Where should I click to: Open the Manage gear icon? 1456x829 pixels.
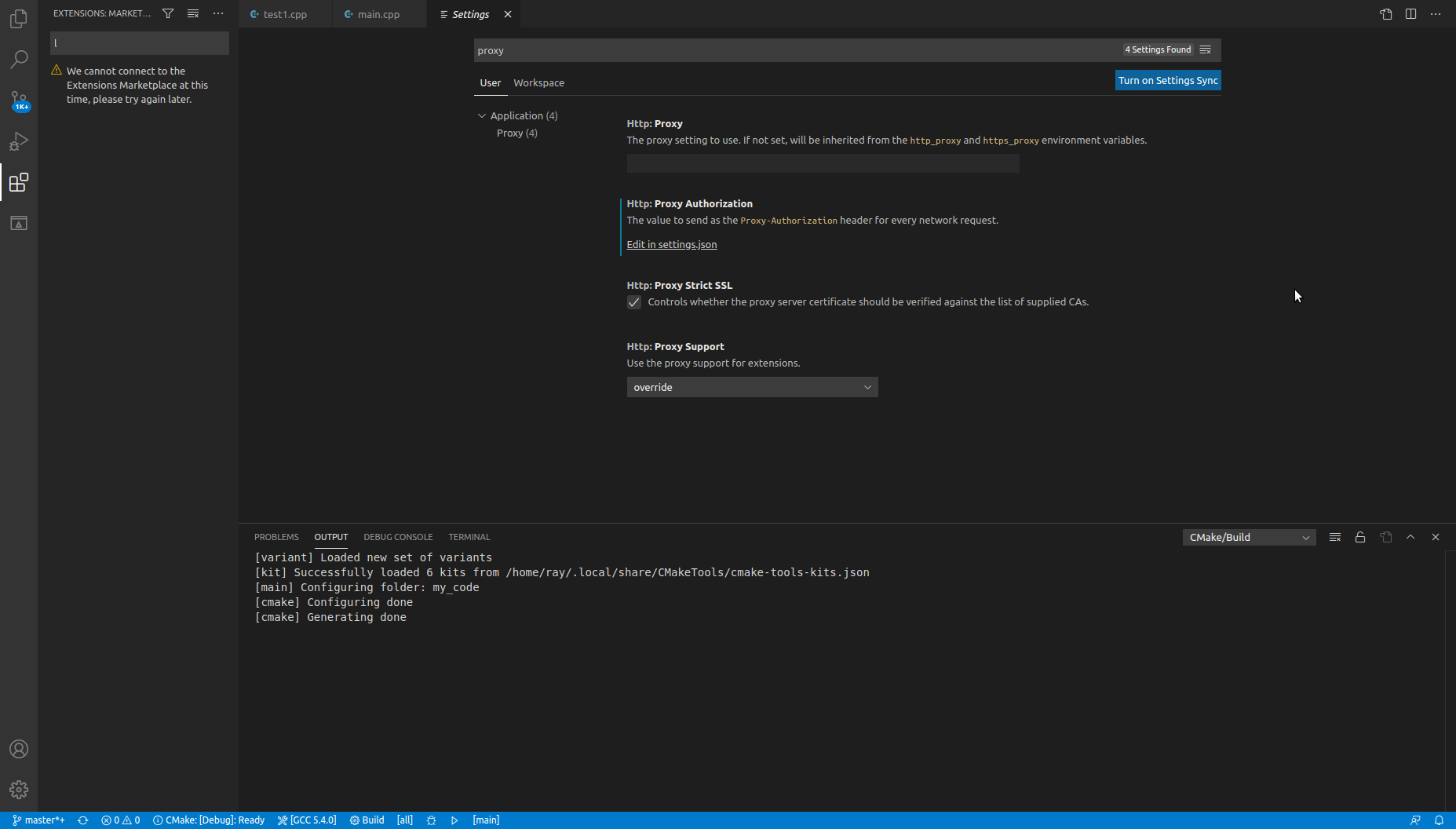pos(19,790)
